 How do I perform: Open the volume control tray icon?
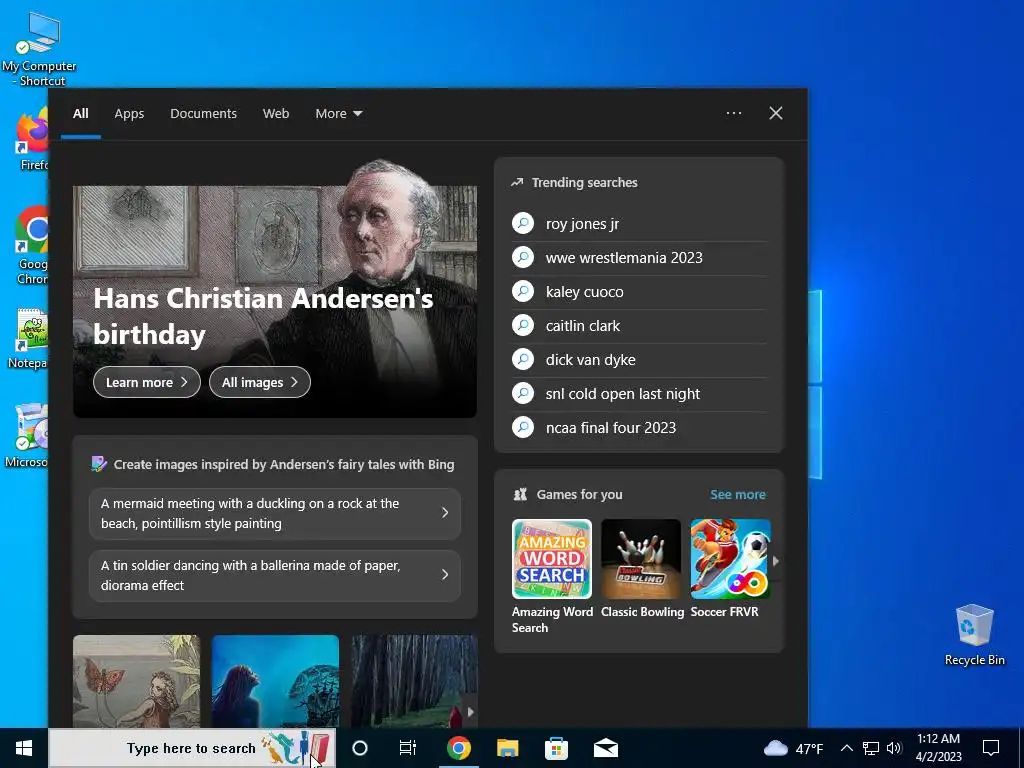[x=894, y=748]
